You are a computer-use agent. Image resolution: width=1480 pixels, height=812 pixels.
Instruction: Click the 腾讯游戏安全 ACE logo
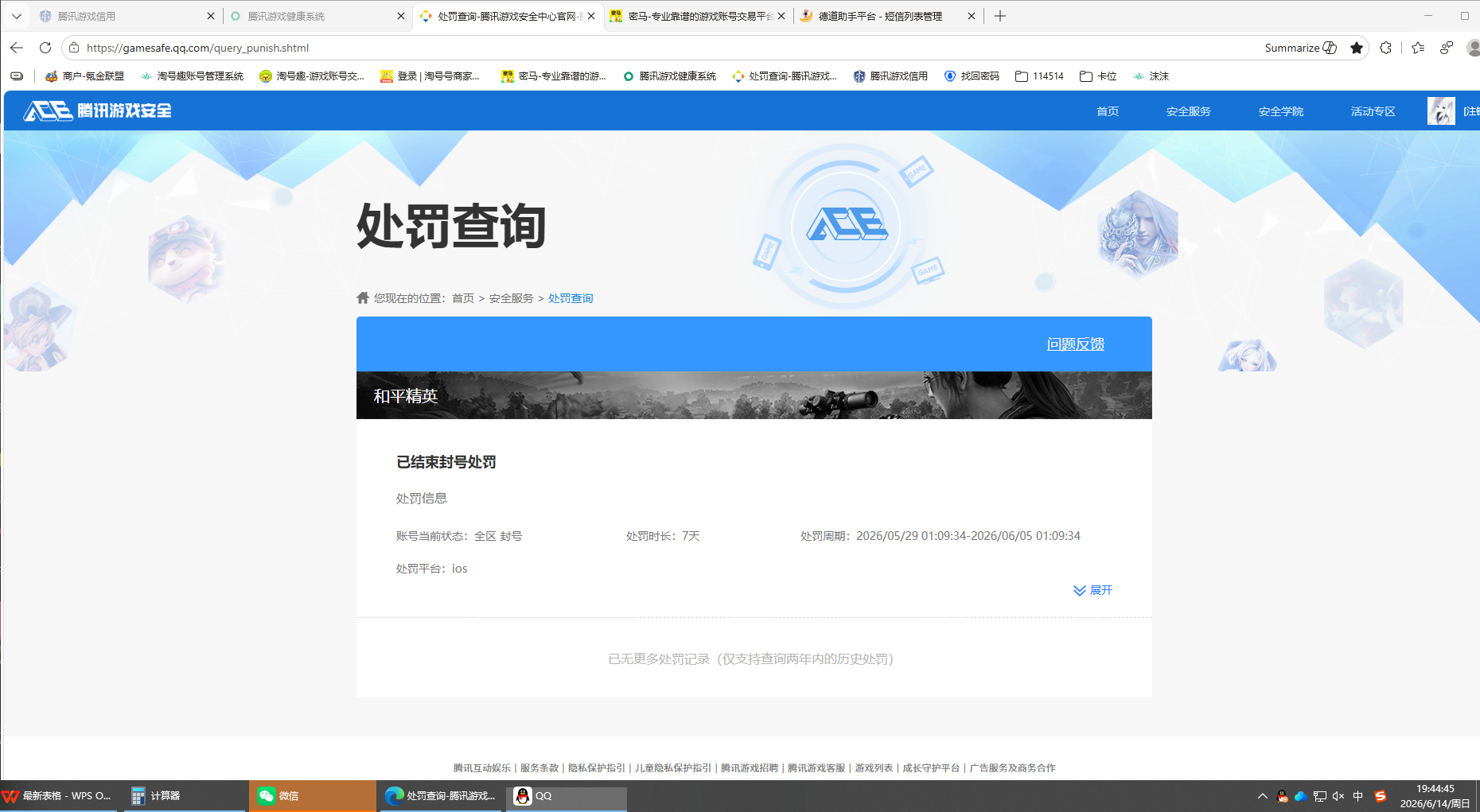[97, 111]
